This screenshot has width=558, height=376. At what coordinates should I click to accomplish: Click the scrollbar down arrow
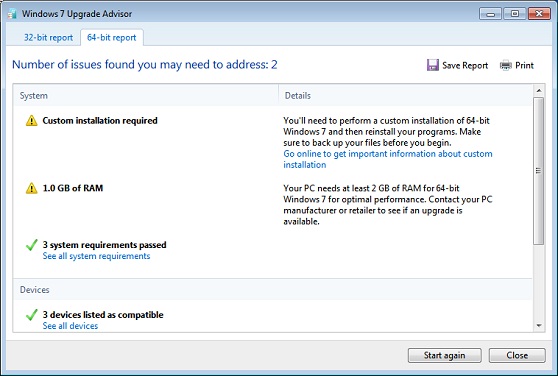point(539,325)
